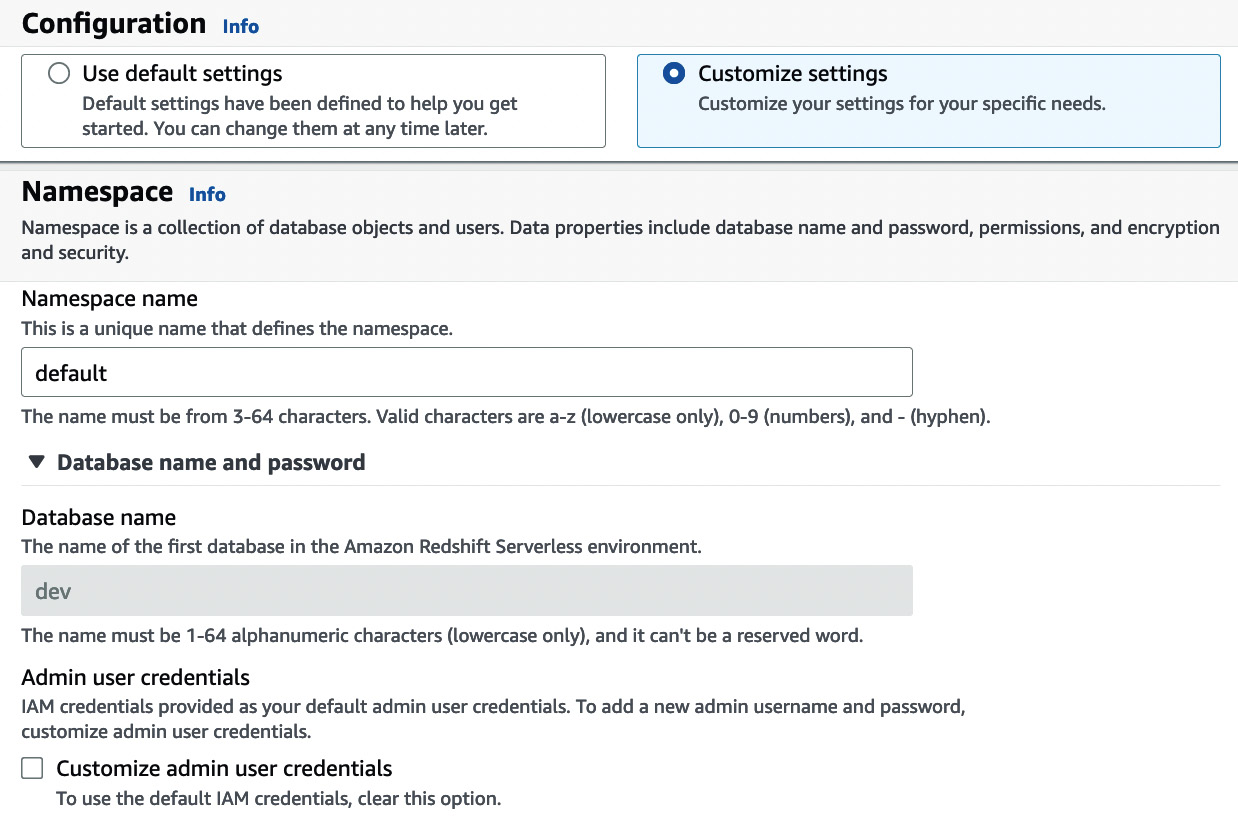This screenshot has height=821, width=1238.
Task: Click the 'Customize your settings for your specific needs' text
Action: point(902,104)
